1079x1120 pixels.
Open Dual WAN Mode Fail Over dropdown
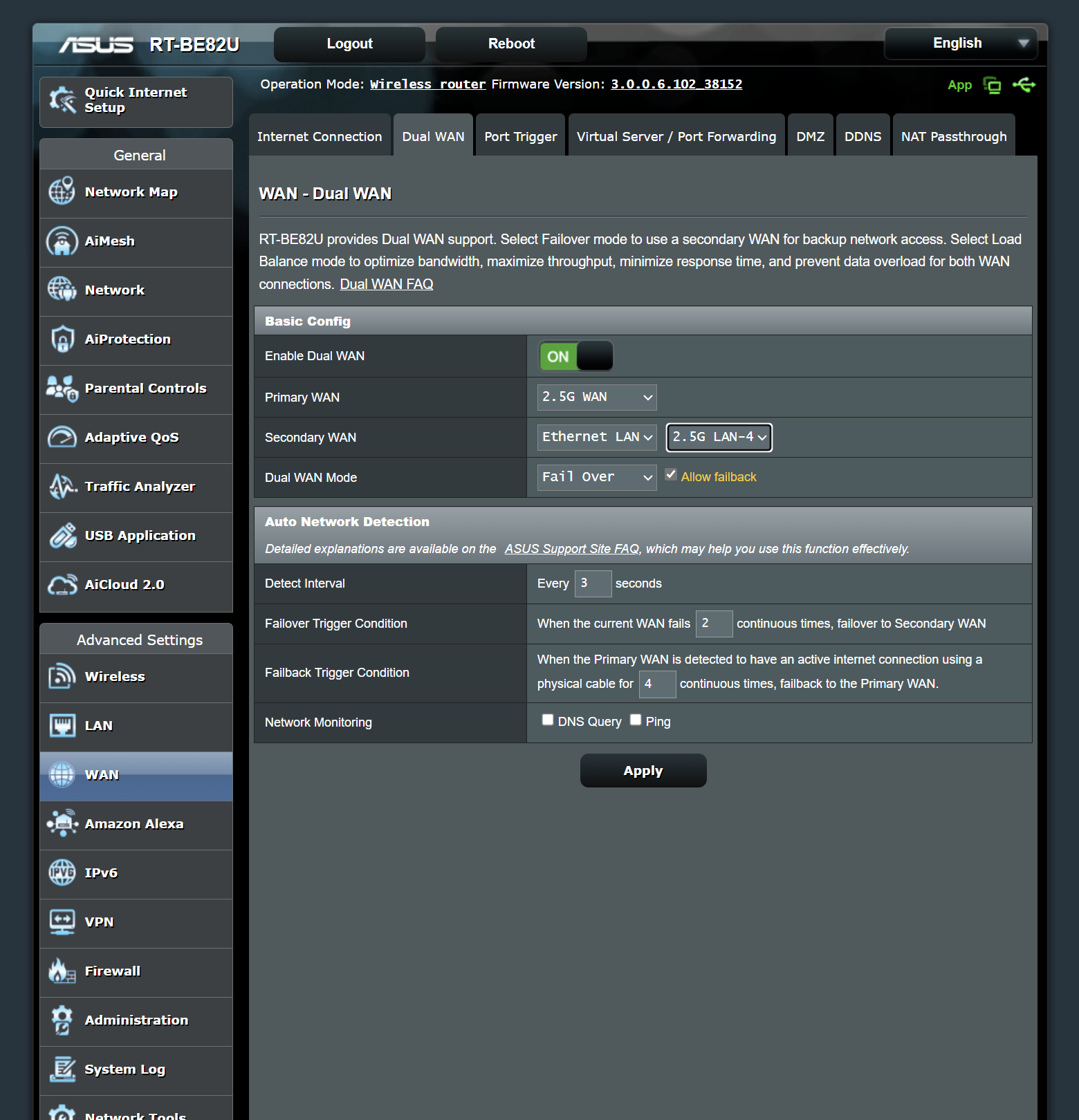coord(597,477)
